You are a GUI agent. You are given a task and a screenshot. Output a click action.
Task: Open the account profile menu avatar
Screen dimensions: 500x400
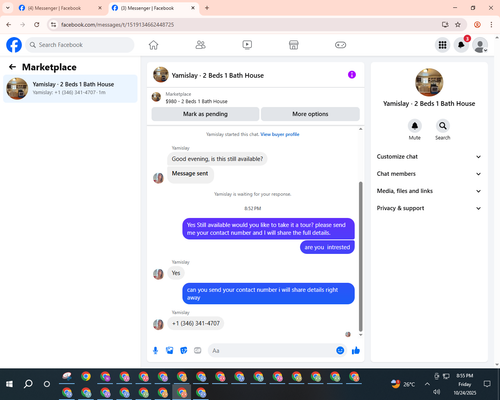click(480, 45)
